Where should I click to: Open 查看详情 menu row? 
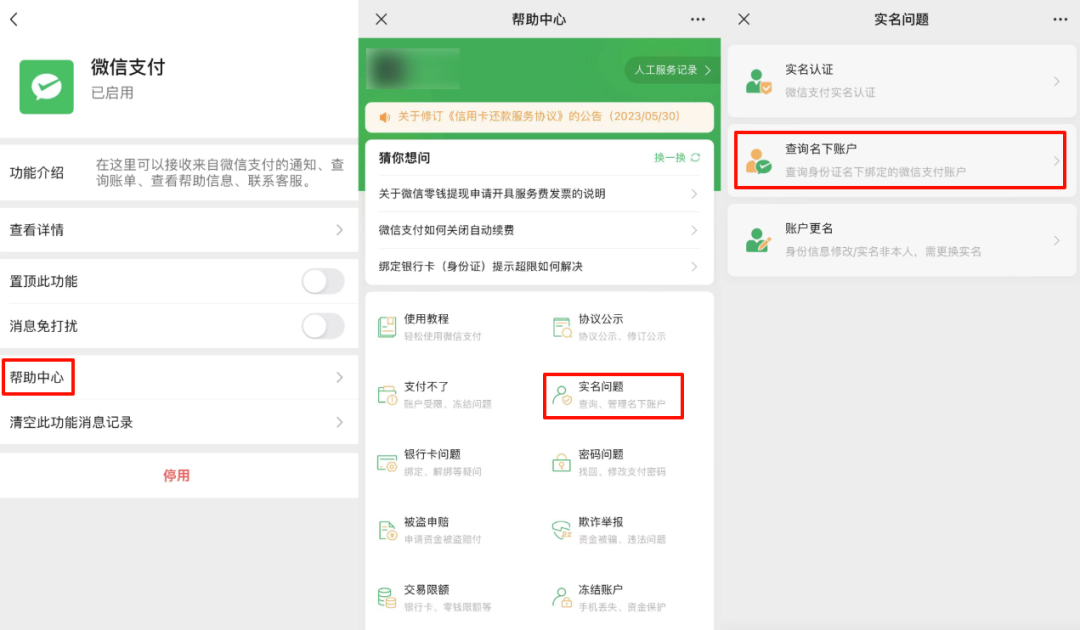point(179,230)
